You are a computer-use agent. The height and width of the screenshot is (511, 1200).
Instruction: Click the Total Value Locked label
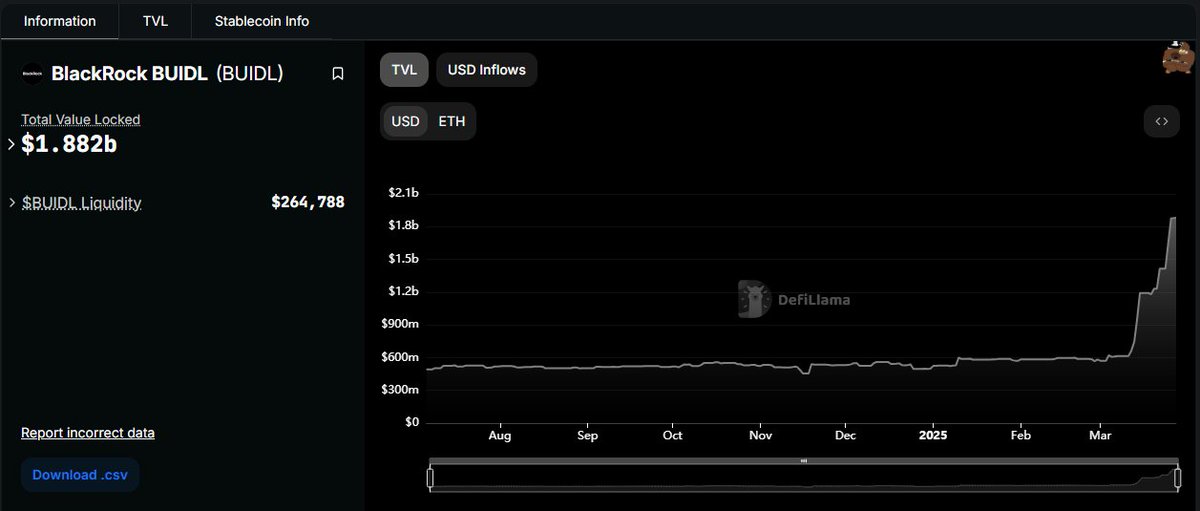(81, 119)
